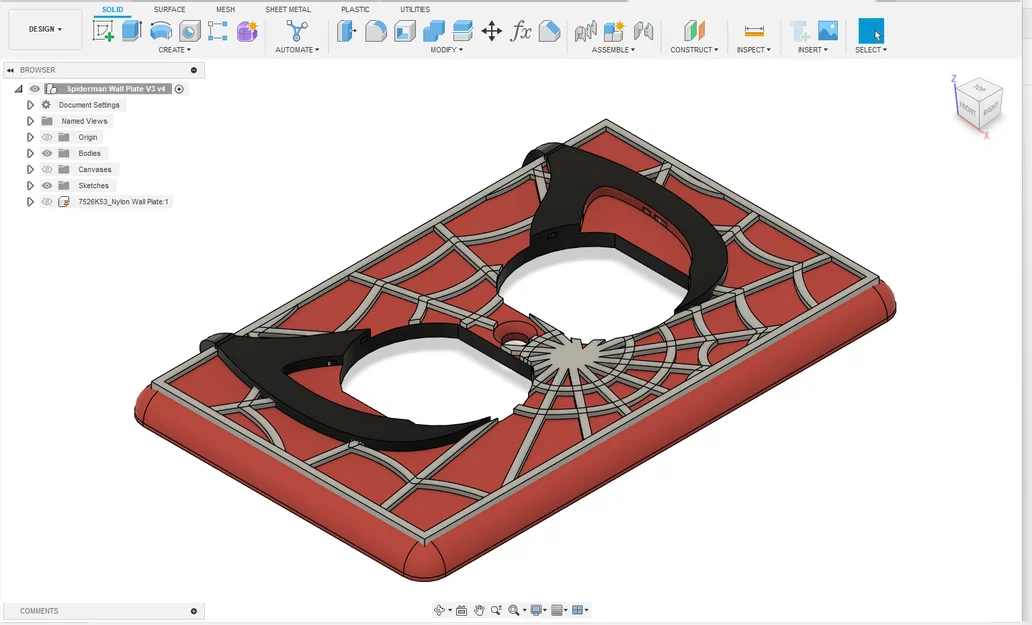Click the Create Sketch tool icon
The height and width of the screenshot is (625, 1032).
pyautogui.click(x=103, y=30)
